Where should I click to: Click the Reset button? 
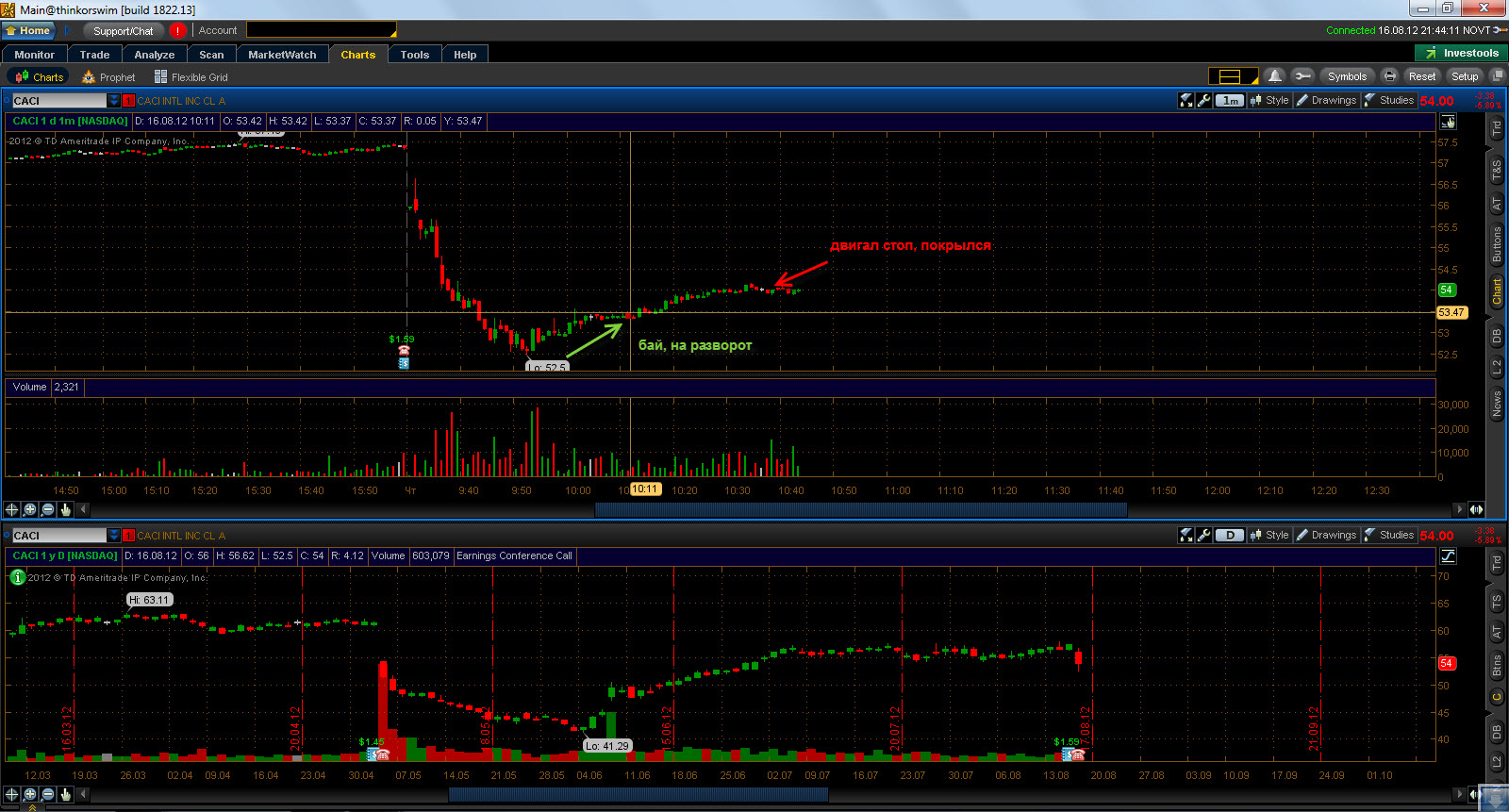[1422, 76]
